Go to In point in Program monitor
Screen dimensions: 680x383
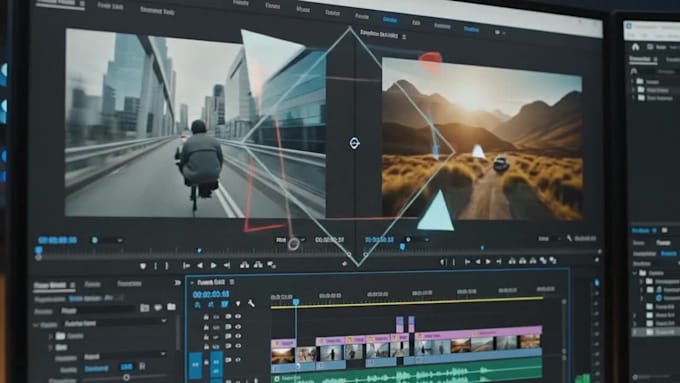pyautogui.click(x=467, y=261)
